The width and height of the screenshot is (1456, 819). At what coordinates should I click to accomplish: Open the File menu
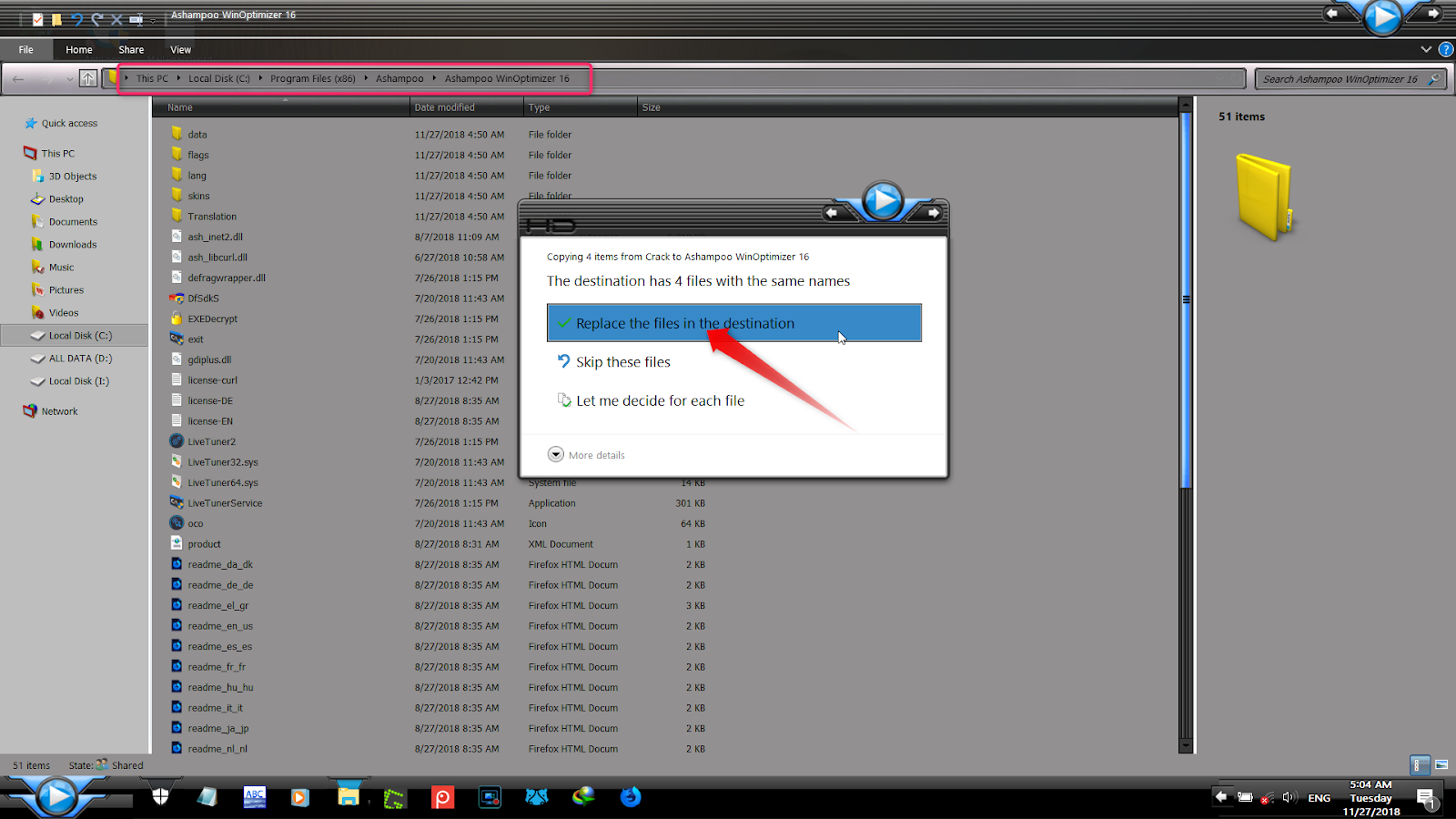point(26,50)
